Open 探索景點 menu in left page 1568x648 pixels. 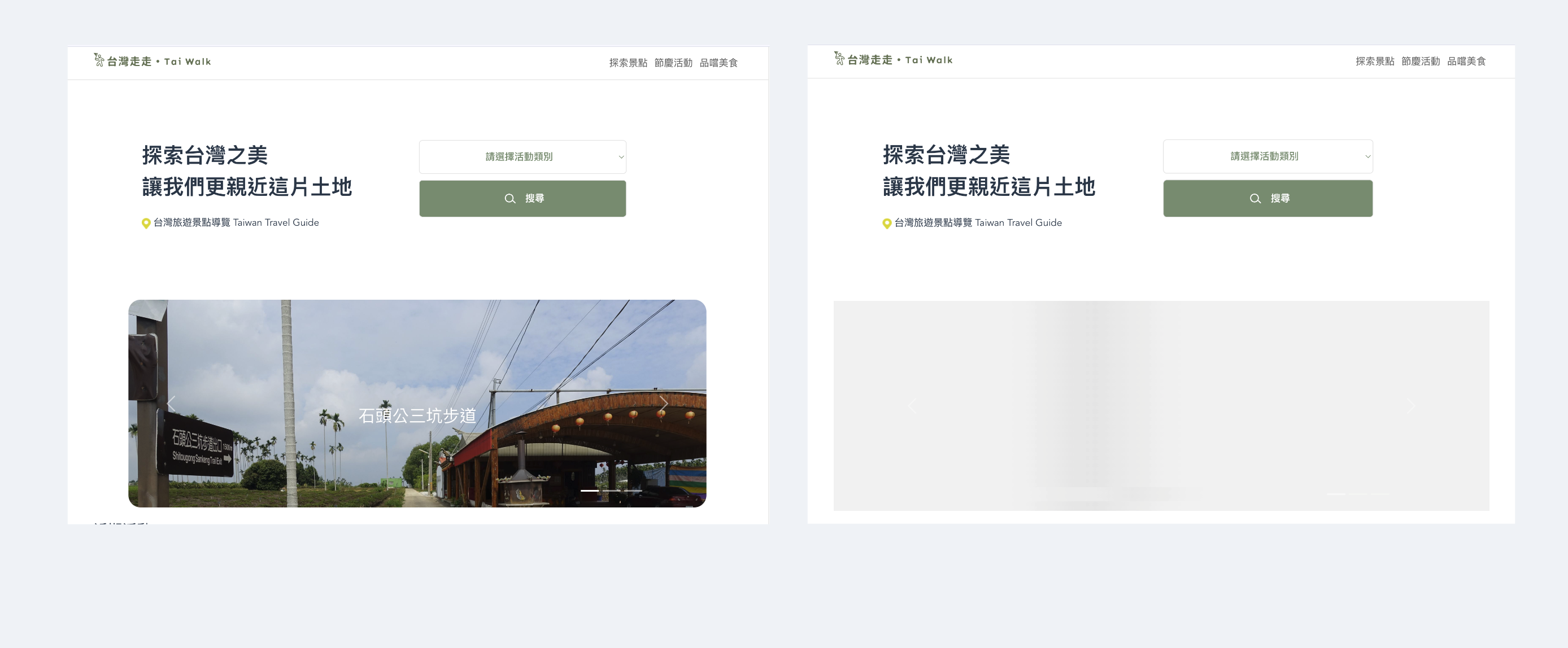tap(628, 63)
